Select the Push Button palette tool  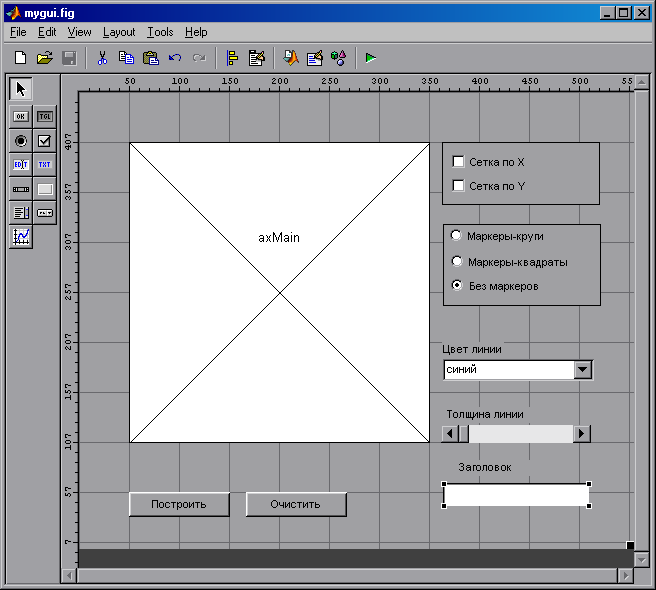21,116
